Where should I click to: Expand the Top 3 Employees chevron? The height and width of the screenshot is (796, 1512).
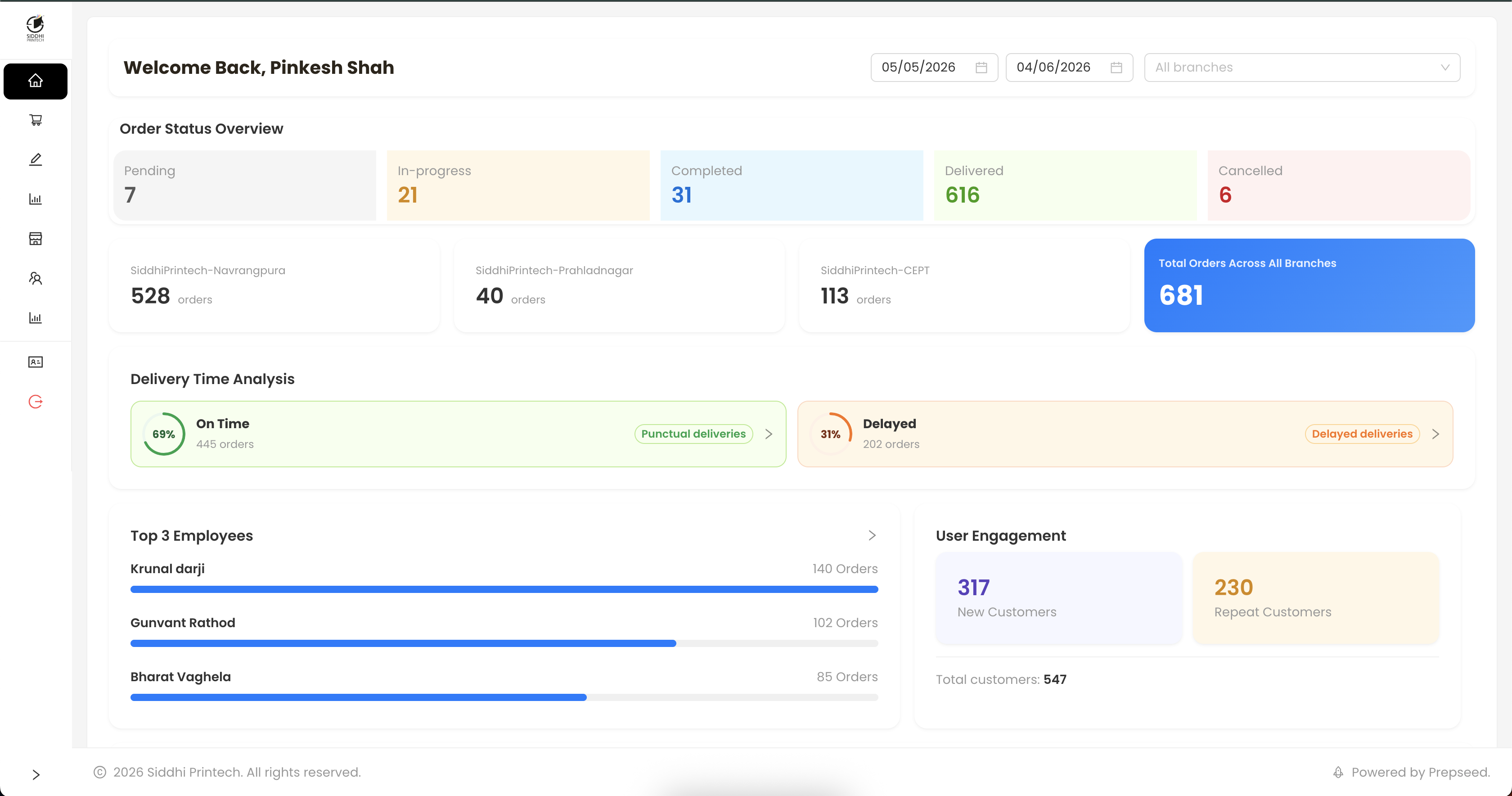pyautogui.click(x=872, y=536)
